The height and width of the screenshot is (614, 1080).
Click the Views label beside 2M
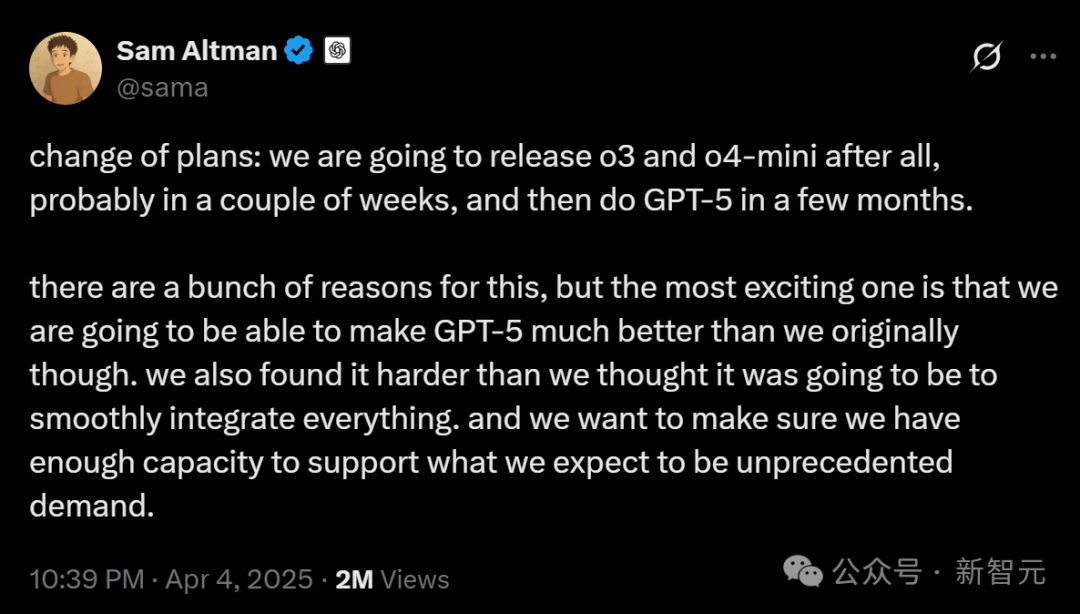pyautogui.click(x=415, y=580)
